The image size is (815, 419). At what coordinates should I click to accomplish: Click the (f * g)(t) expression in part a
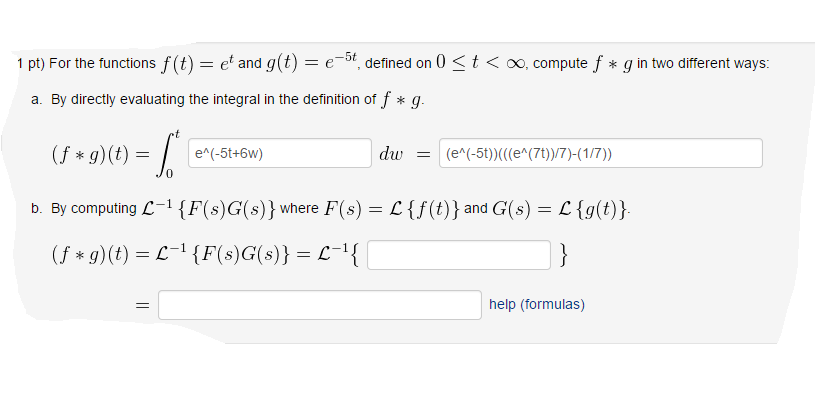coord(84,155)
